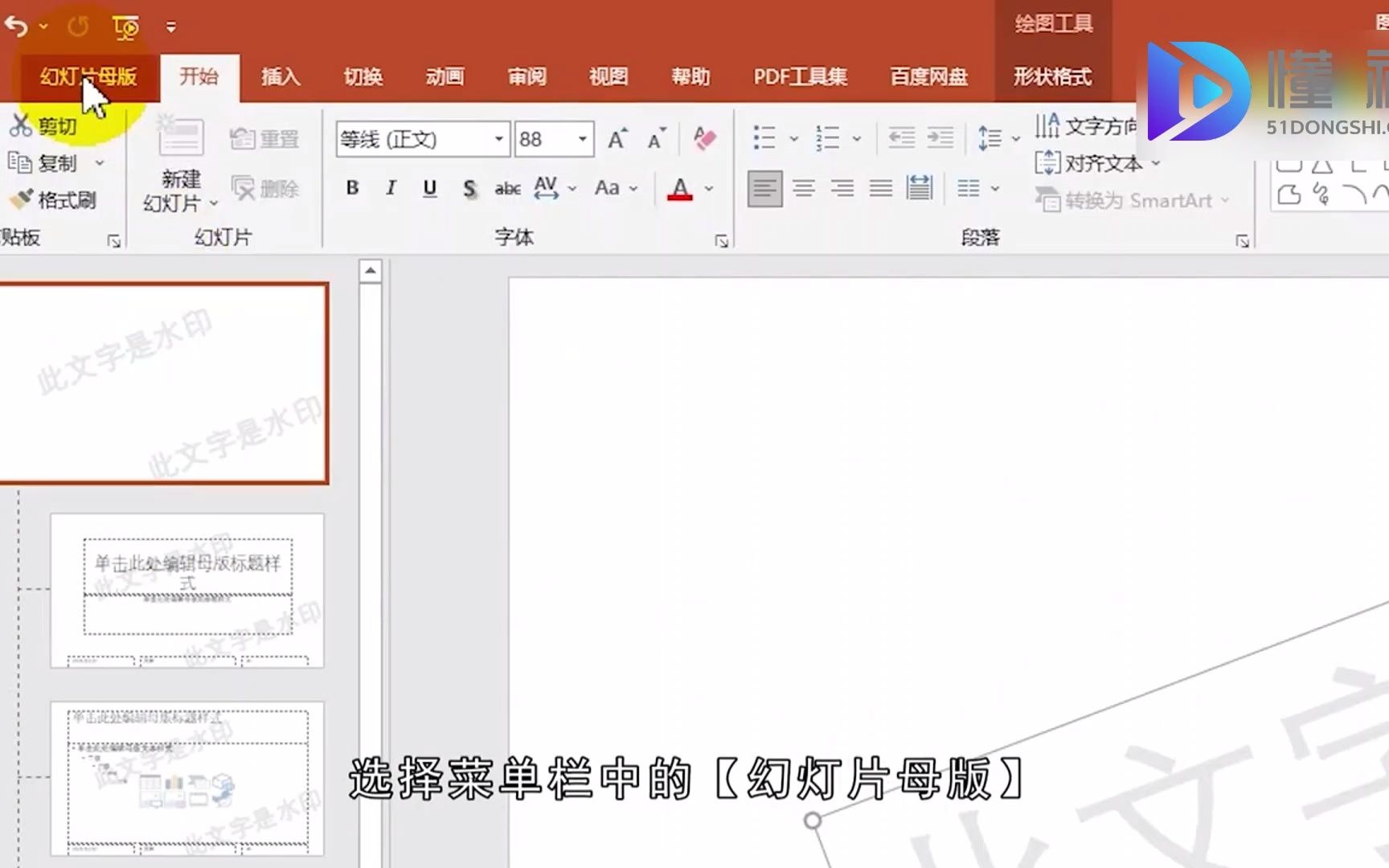The height and width of the screenshot is (868, 1389).
Task: Open the font name dropdown
Action: (498, 138)
